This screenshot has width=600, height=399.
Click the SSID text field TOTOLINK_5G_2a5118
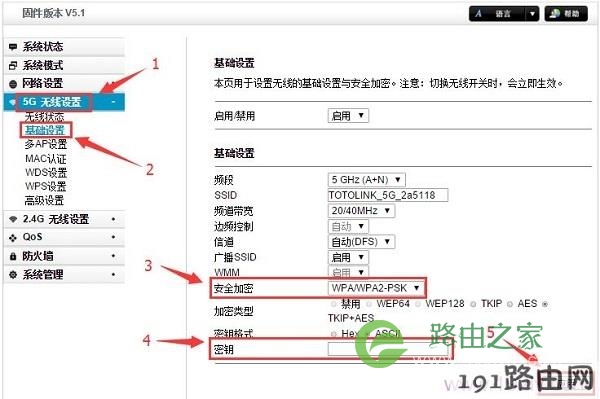(x=388, y=195)
